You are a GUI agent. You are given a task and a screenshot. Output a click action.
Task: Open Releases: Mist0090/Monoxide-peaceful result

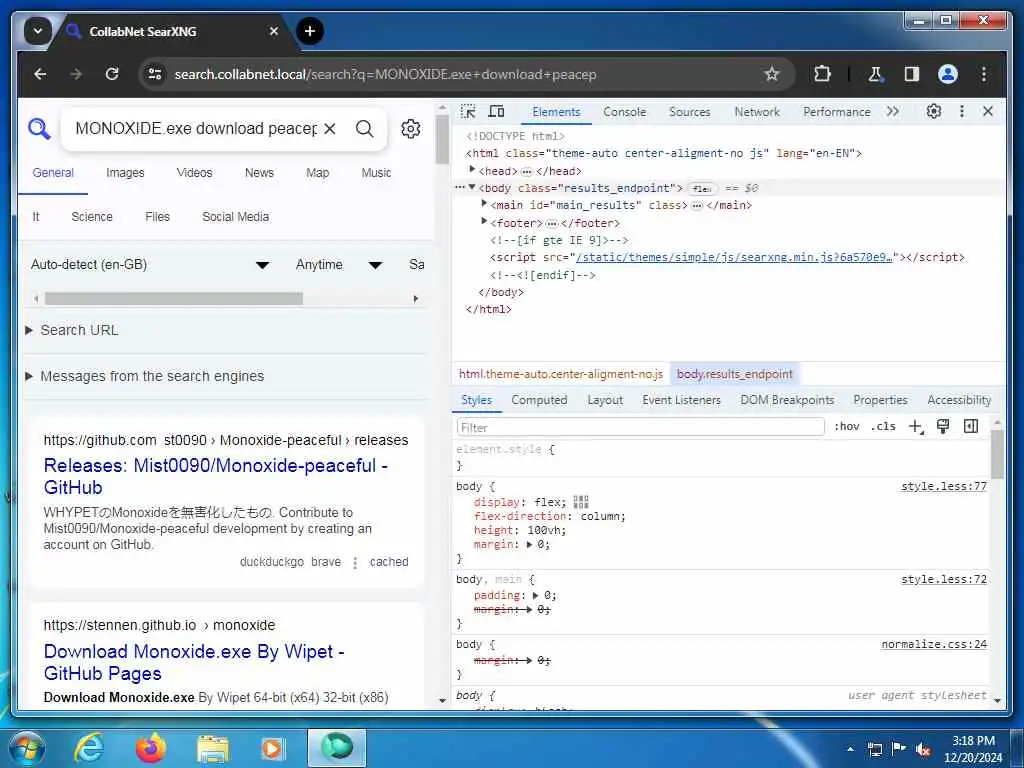pyautogui.click(x=216, y=476)
